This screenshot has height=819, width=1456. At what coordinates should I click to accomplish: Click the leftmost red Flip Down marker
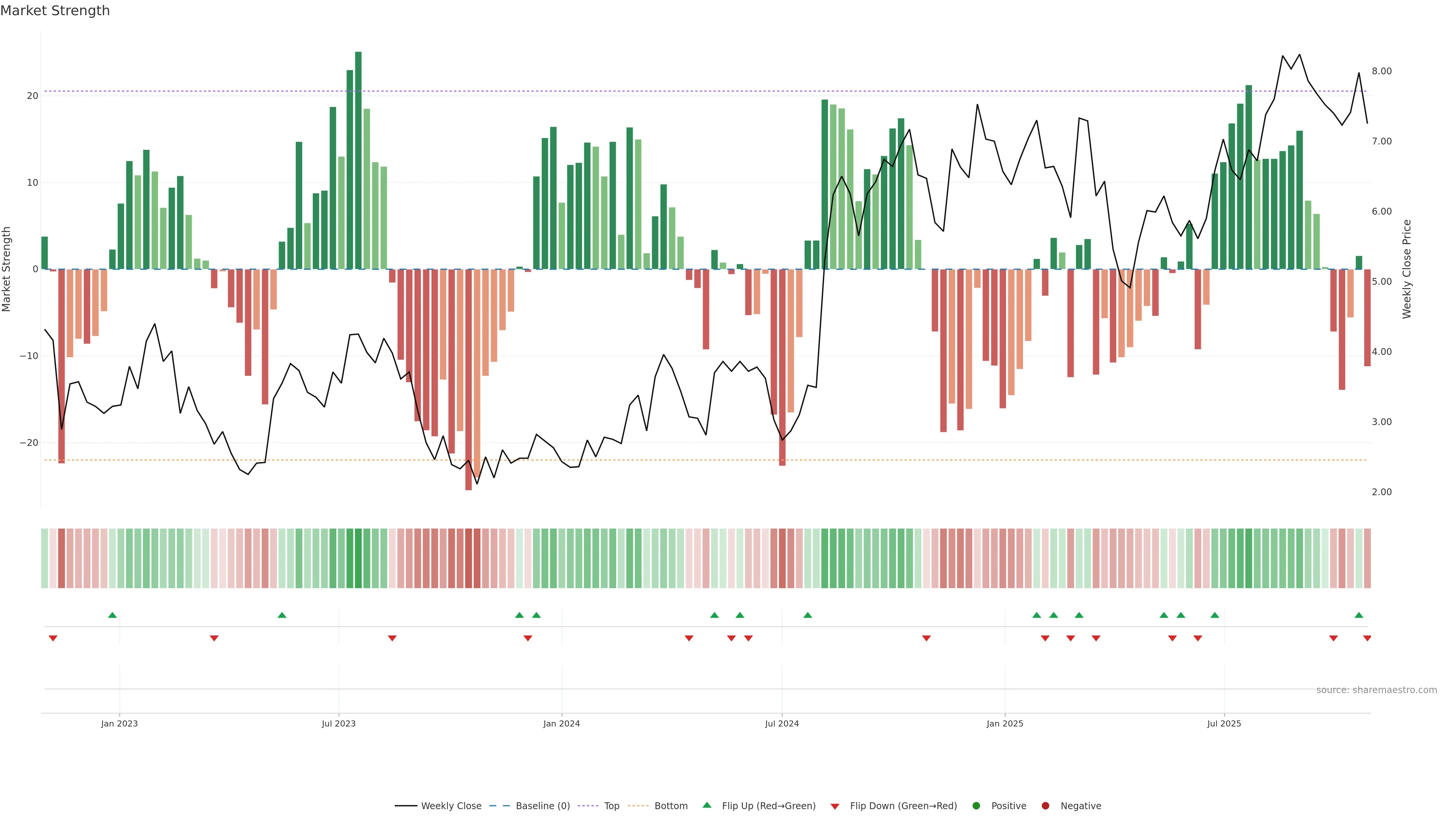(x=53, y=638)
